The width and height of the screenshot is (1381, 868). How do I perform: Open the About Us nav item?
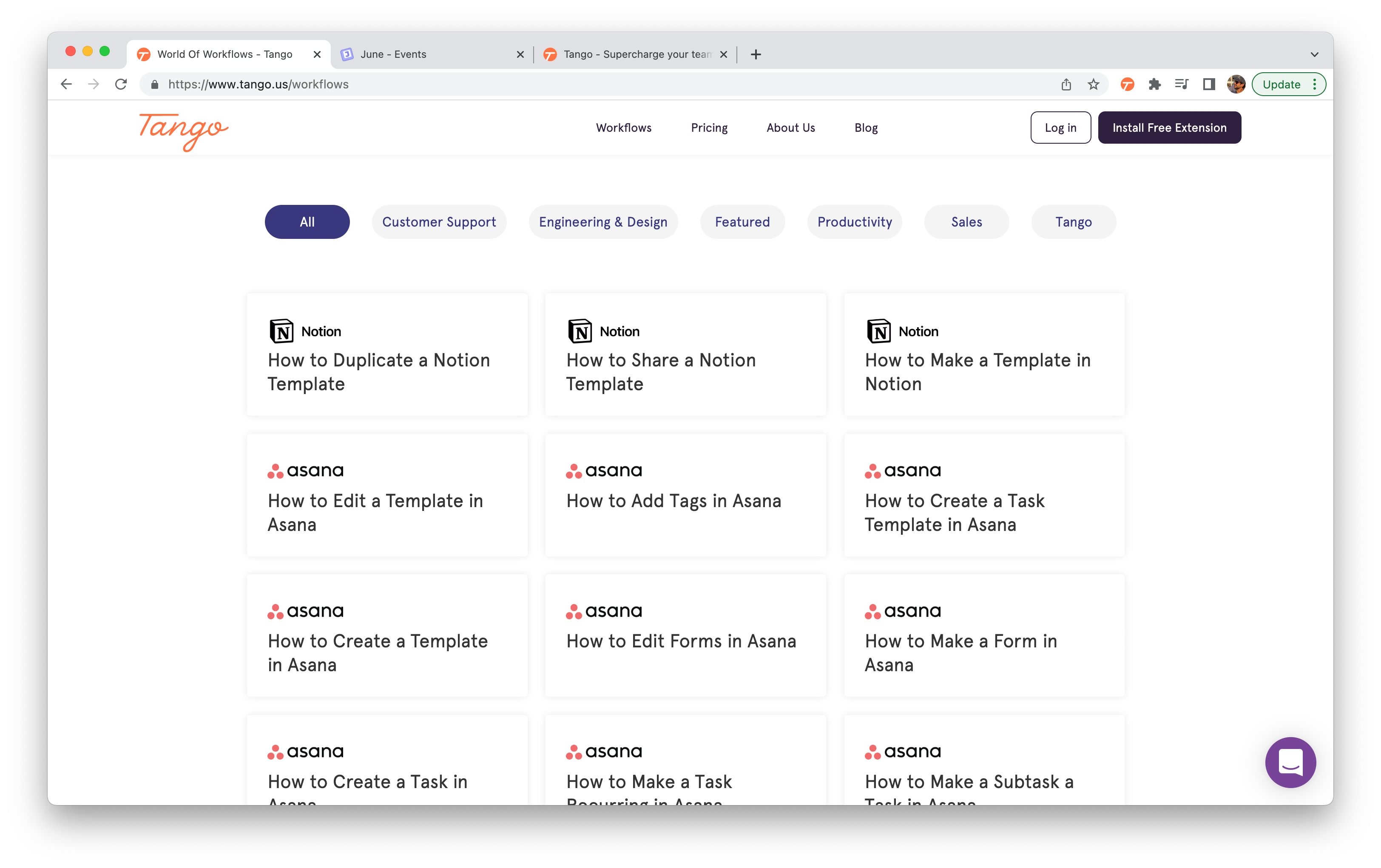click(x=790, y=127)
